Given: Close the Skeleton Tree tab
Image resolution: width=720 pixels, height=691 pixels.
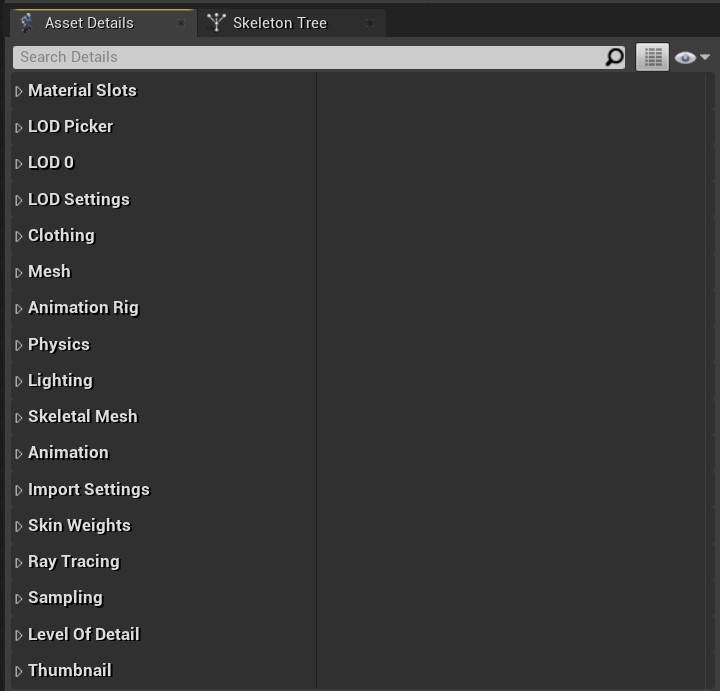Looking at the screenshot, I should (370, 23).
